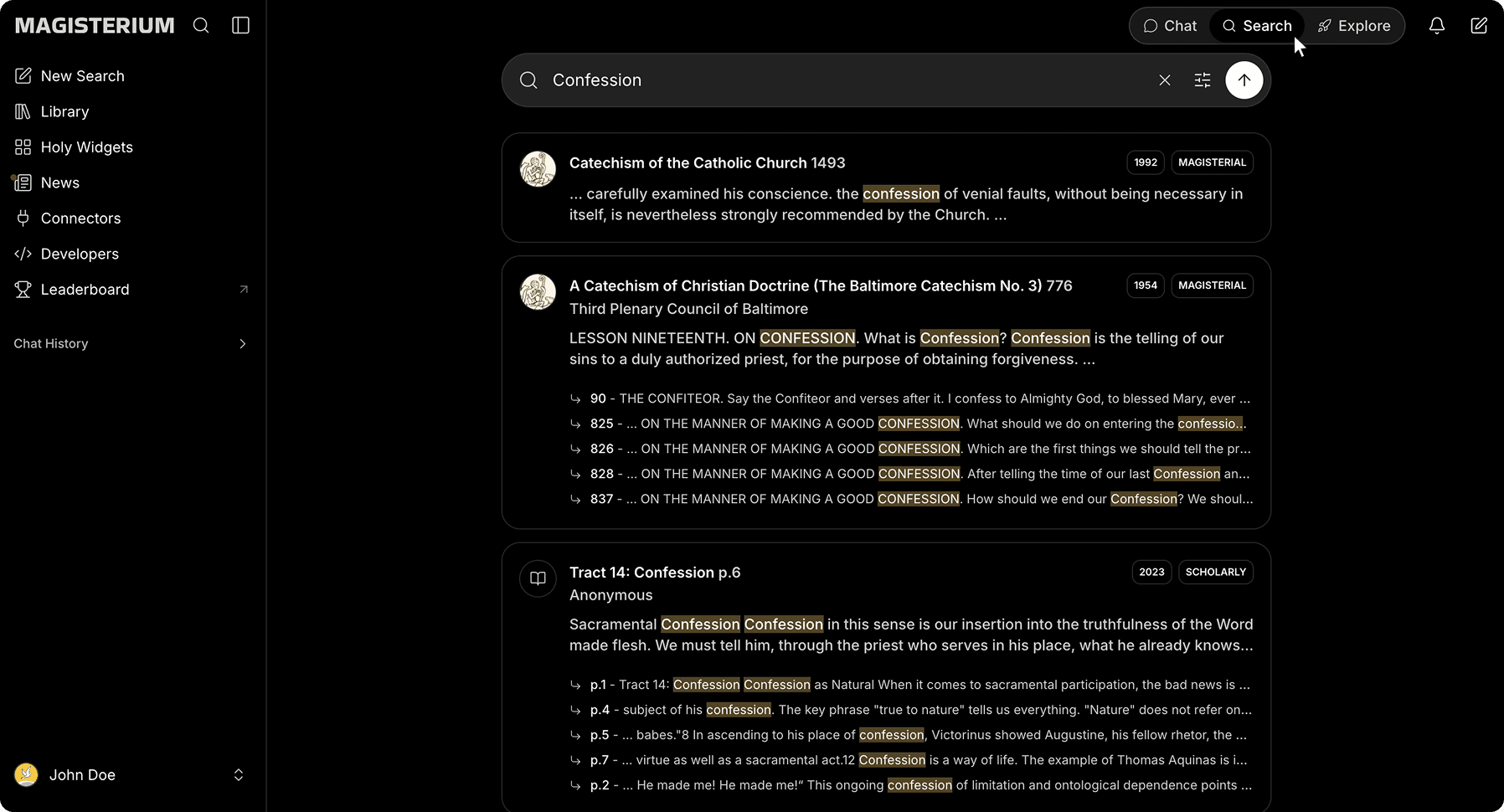Submit search with the arrow button

(x=1244, y=80)
